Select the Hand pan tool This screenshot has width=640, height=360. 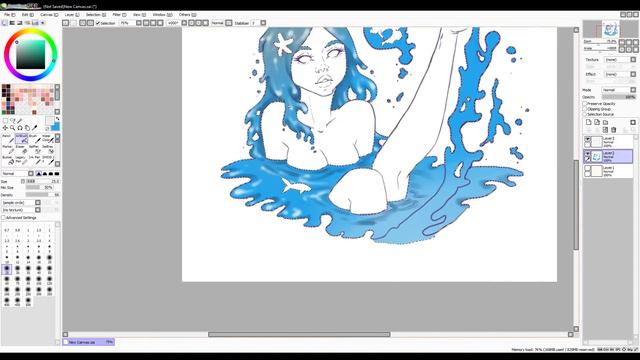coord(27,128)
